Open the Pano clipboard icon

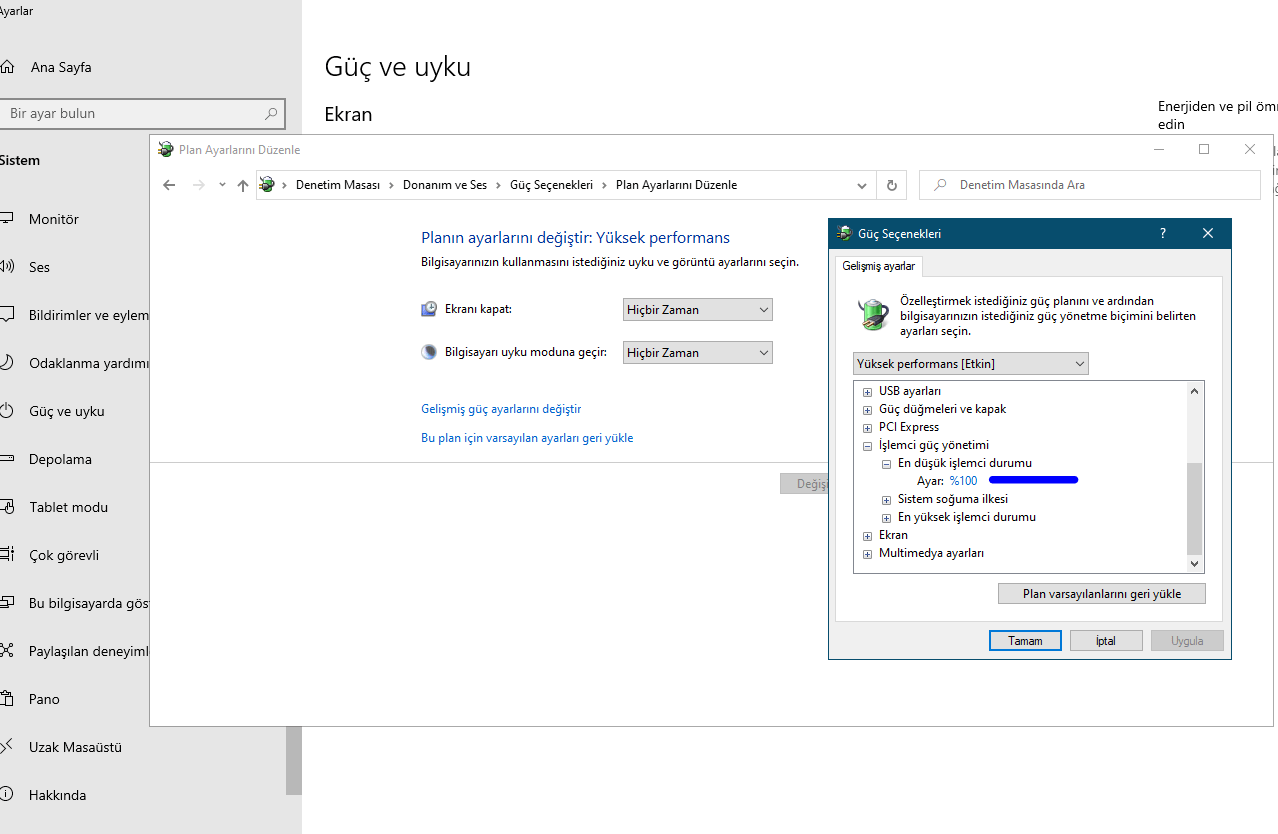pos(7,699)
